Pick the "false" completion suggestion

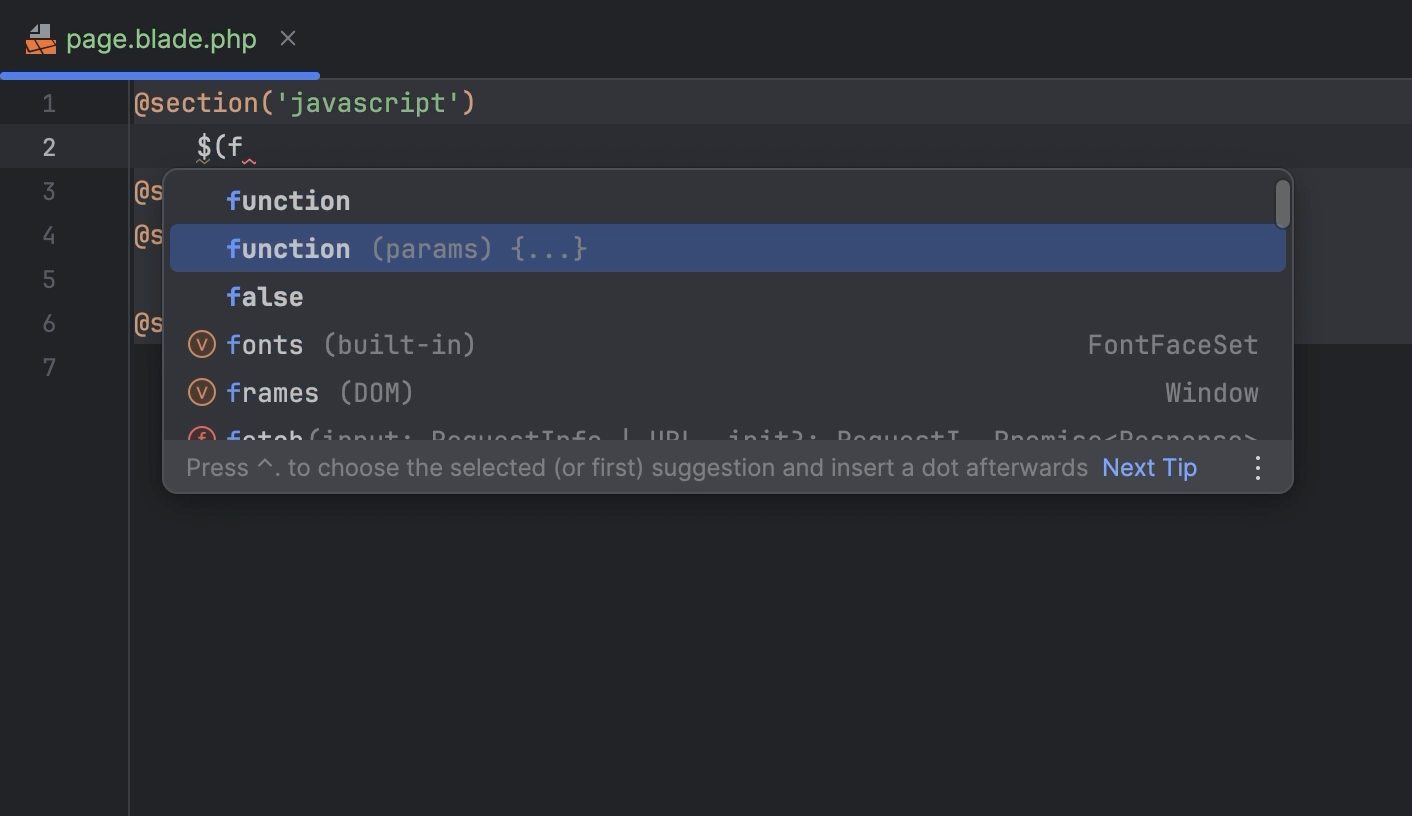pyautogui.click(x=265, y=297)
